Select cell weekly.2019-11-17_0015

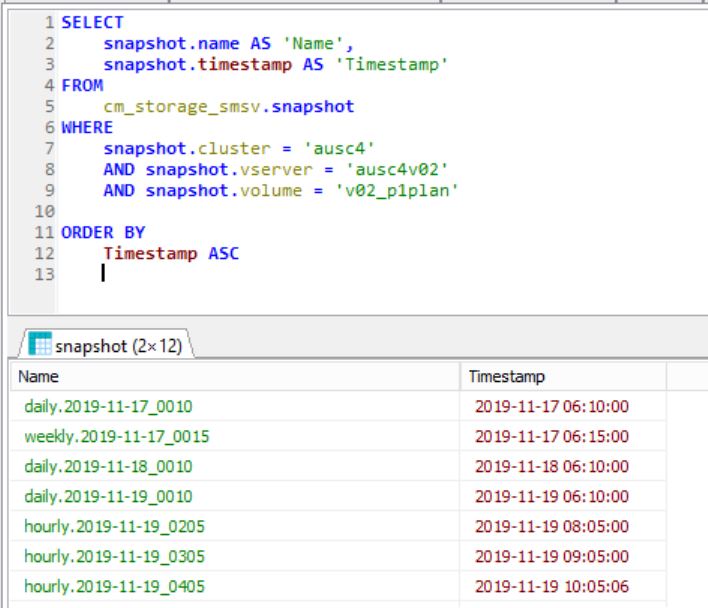click(x=116, y=437)
